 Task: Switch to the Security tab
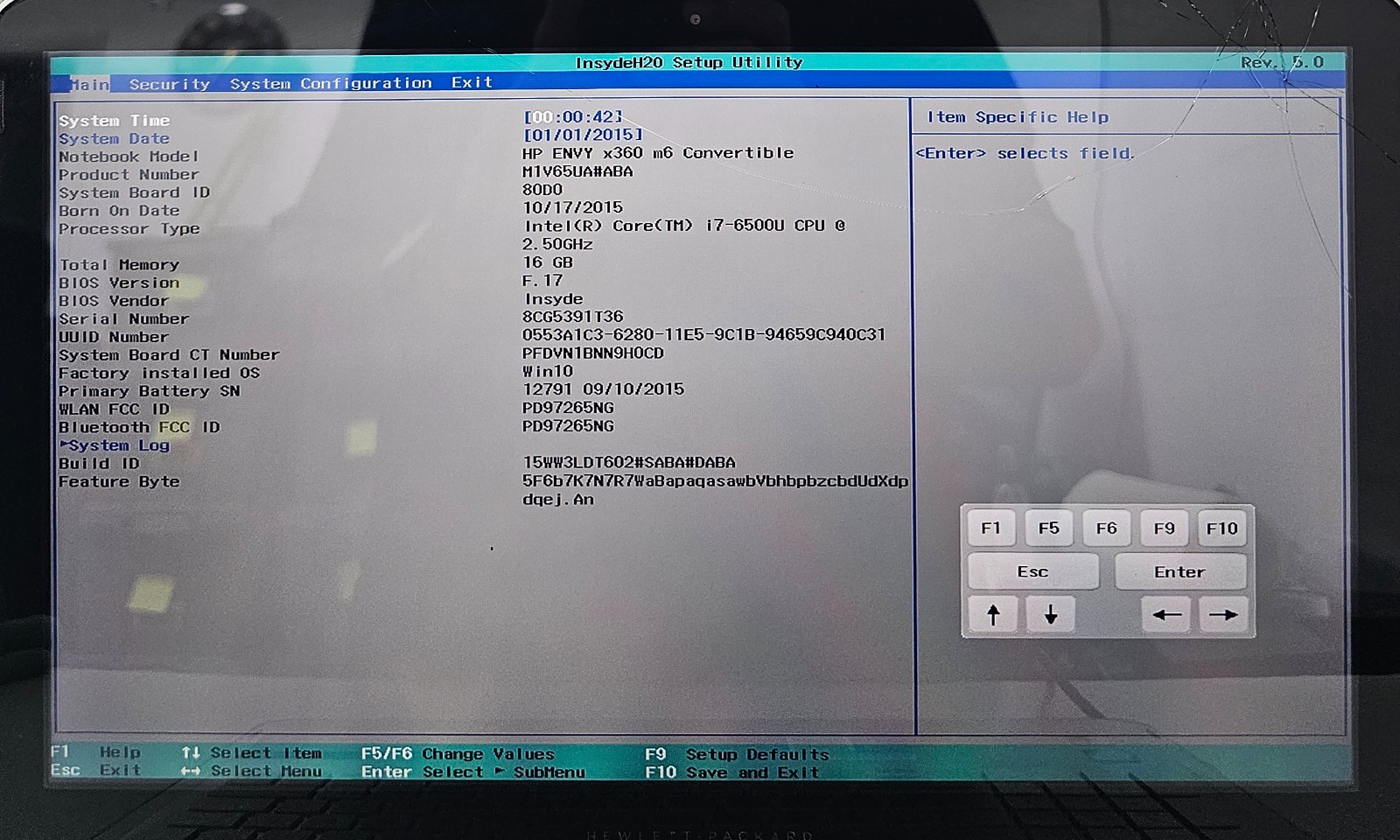point(170,84)
